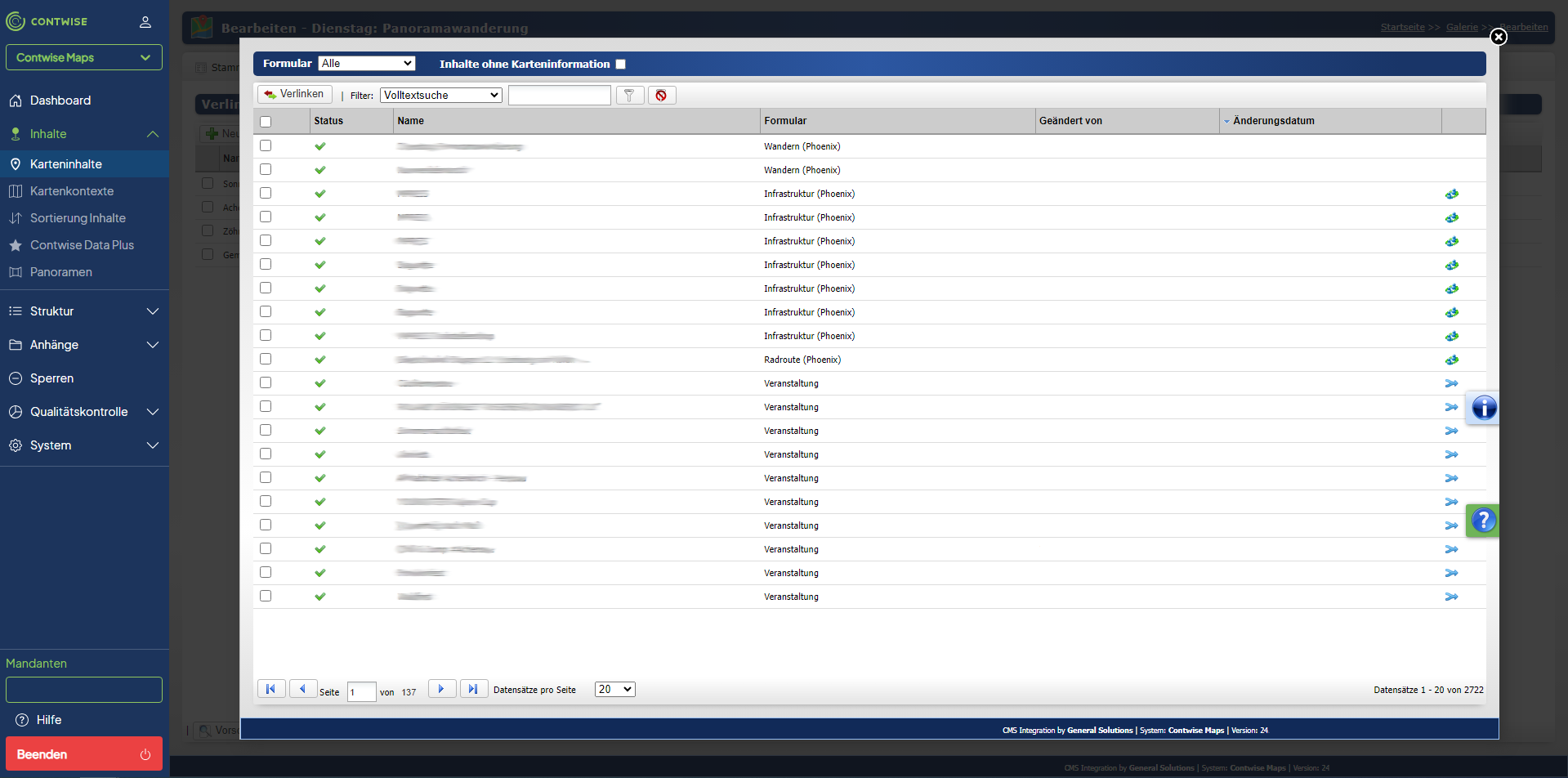Viewport: 1568px width, 778px height.
Task: Focus the filter search text field
Action: pyautogui.click(x=560, y=96)
